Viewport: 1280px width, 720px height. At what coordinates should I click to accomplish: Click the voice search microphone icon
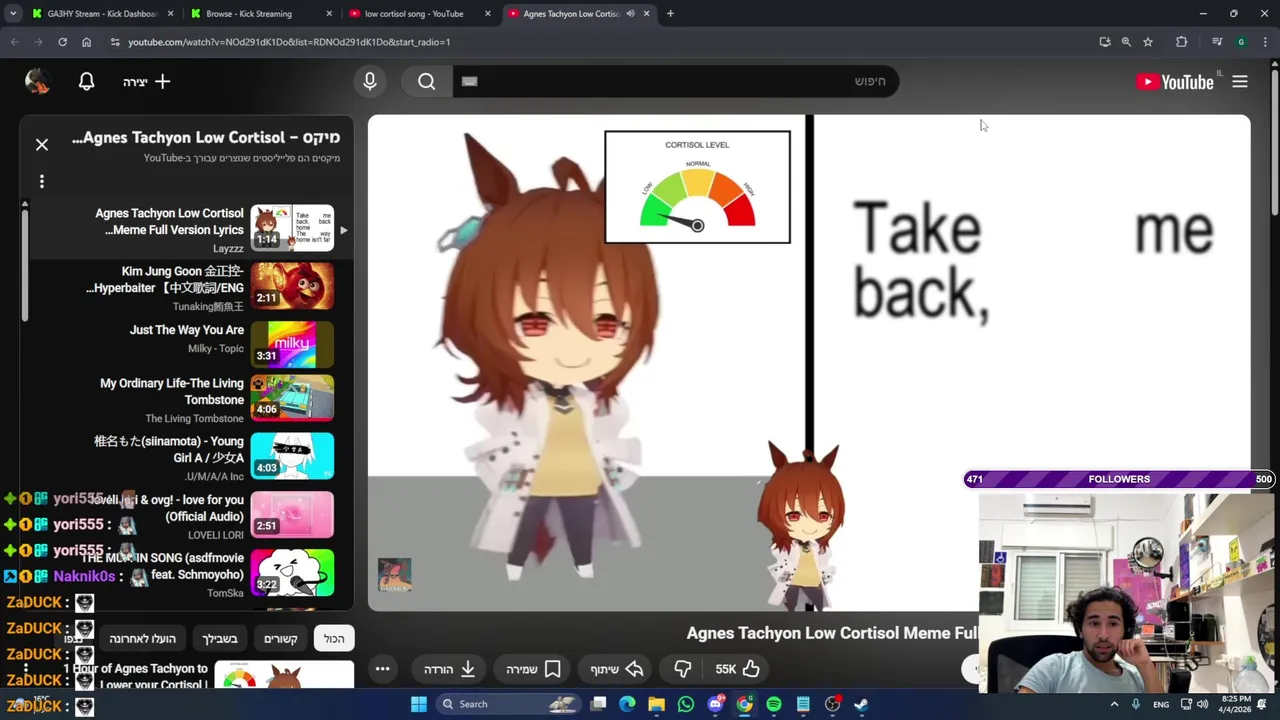pos(370,82)
